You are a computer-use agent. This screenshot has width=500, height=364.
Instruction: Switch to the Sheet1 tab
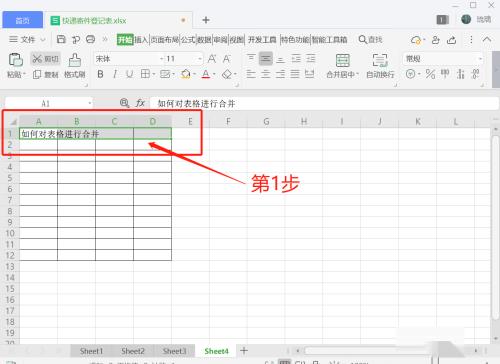[91, 351]
